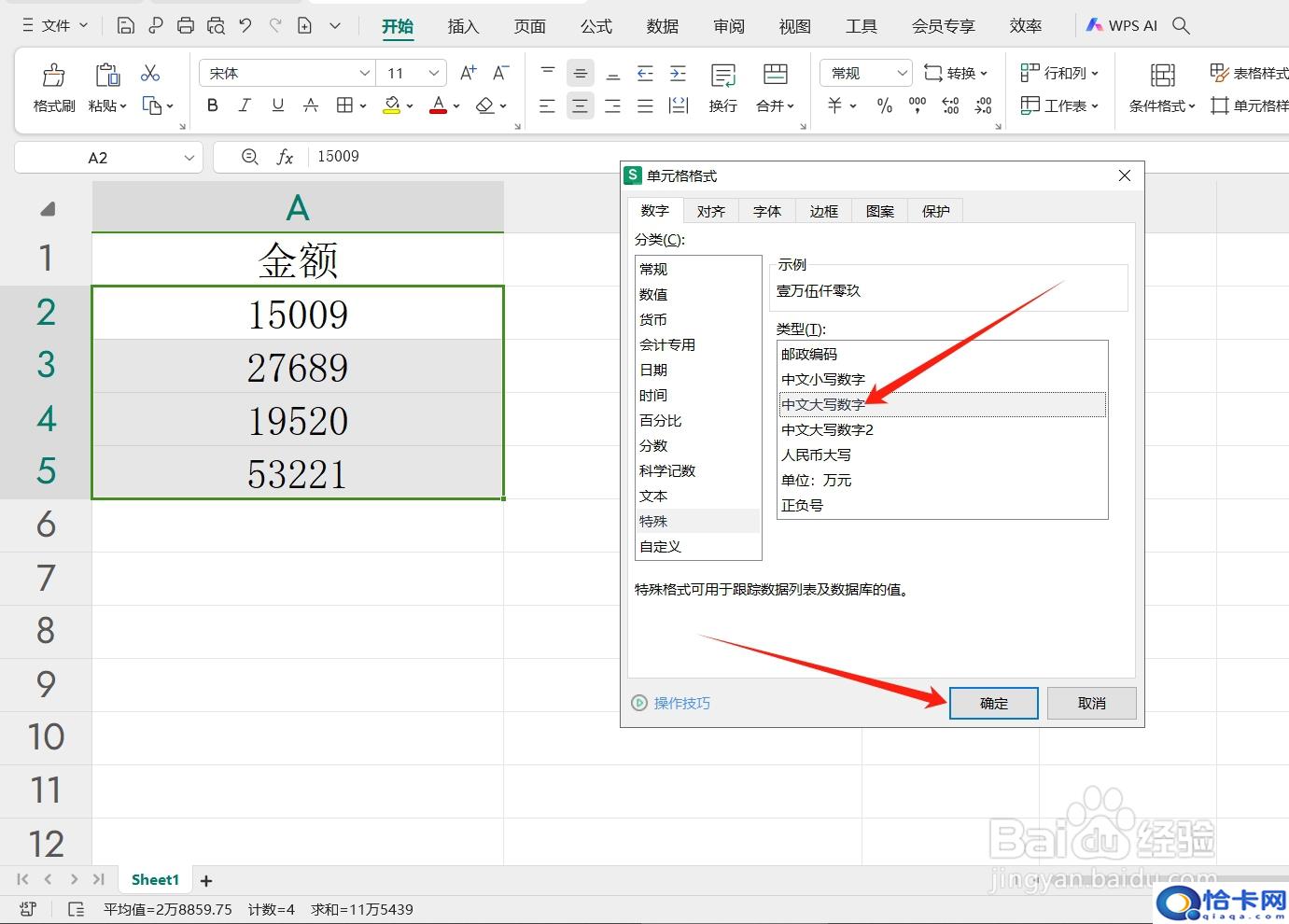Screen dimensions: 1289x924
Task: Toggle Bold formatting
Action: [213, 105]
